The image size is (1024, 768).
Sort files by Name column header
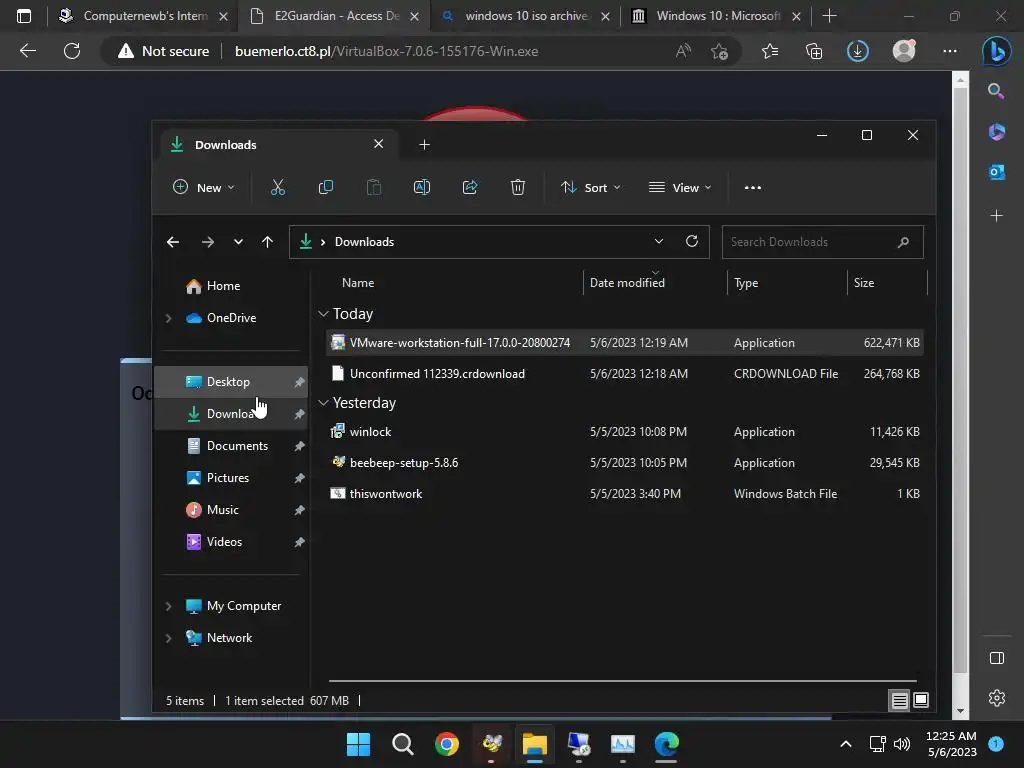[358, 283]
